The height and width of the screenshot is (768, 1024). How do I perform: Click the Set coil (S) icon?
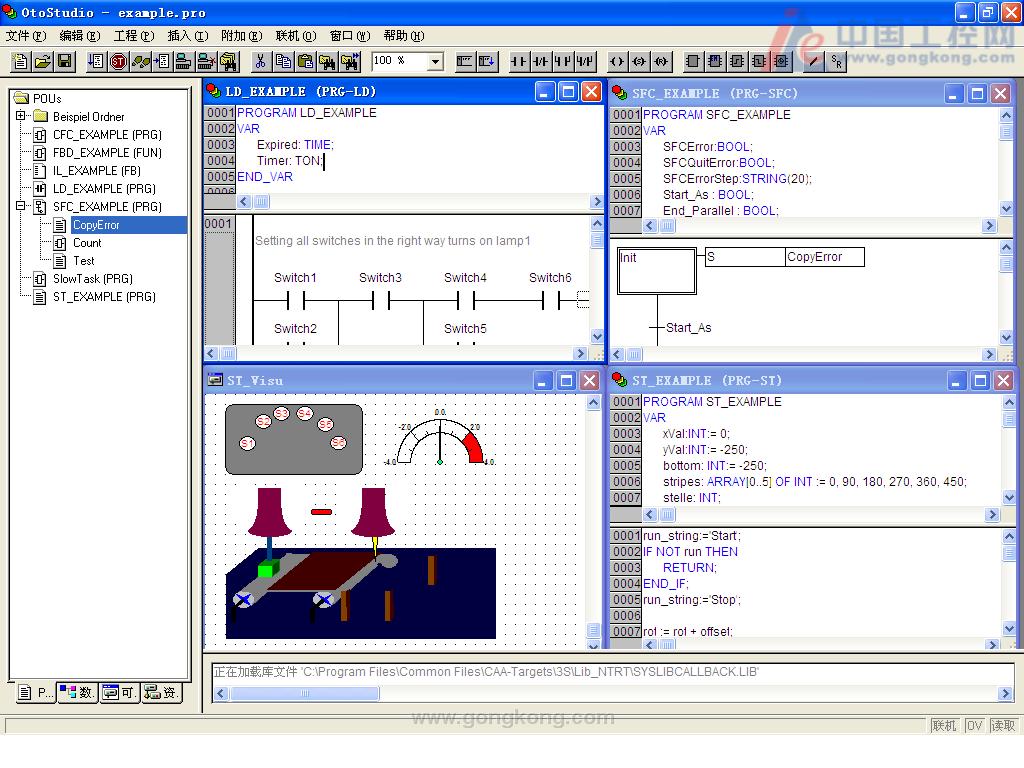640,62
